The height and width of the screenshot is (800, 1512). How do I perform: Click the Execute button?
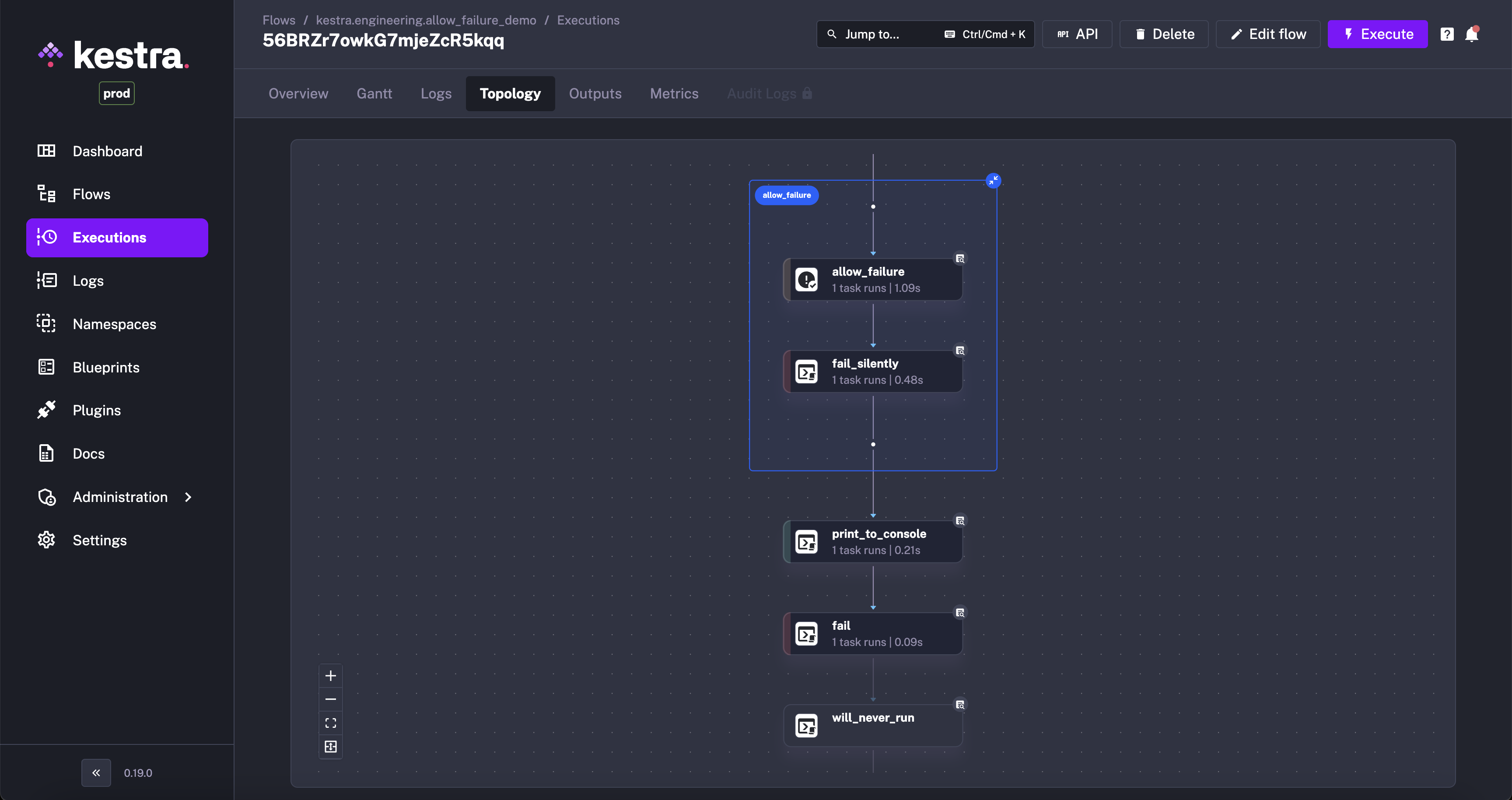pyautogui.click(x=1378, y=33)
